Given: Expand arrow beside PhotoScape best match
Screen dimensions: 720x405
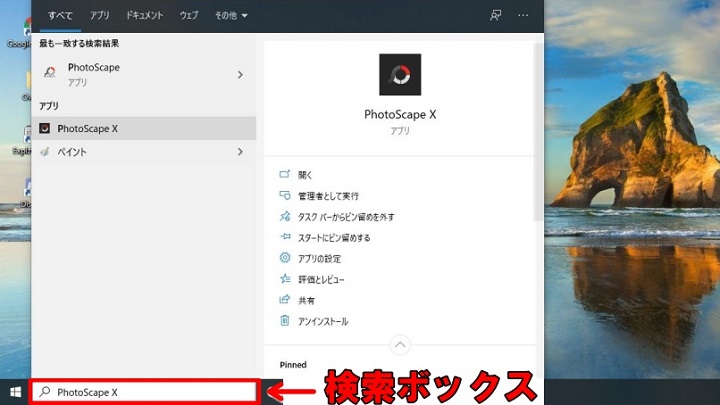Looking at the screenshot, I should (240, 74).
